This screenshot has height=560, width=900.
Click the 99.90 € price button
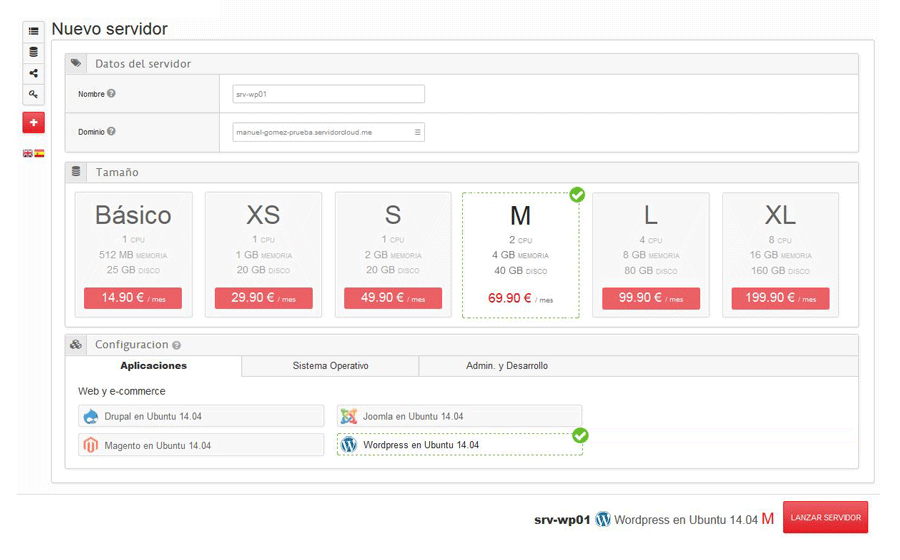651,298
